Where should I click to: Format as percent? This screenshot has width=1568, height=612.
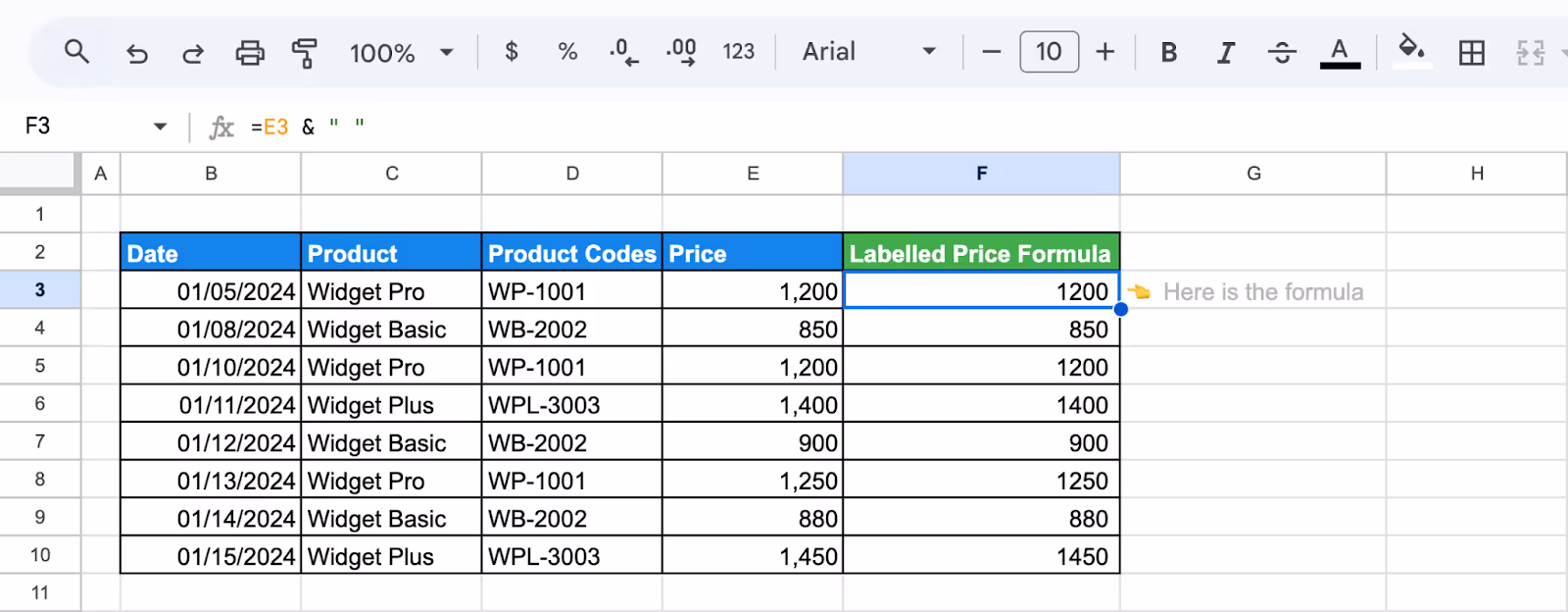[x=567, y=52]
